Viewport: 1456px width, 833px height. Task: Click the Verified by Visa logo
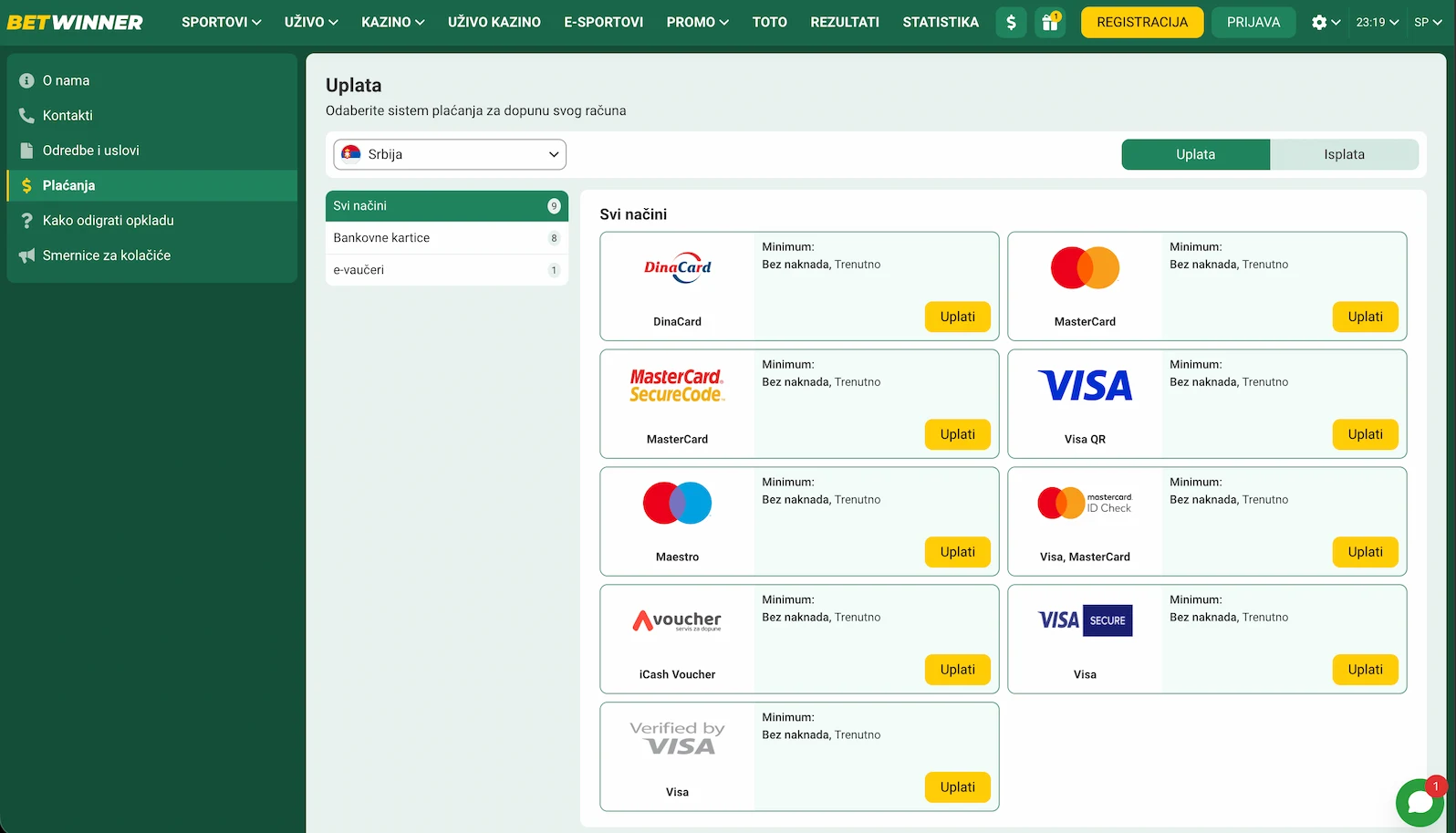678,738
